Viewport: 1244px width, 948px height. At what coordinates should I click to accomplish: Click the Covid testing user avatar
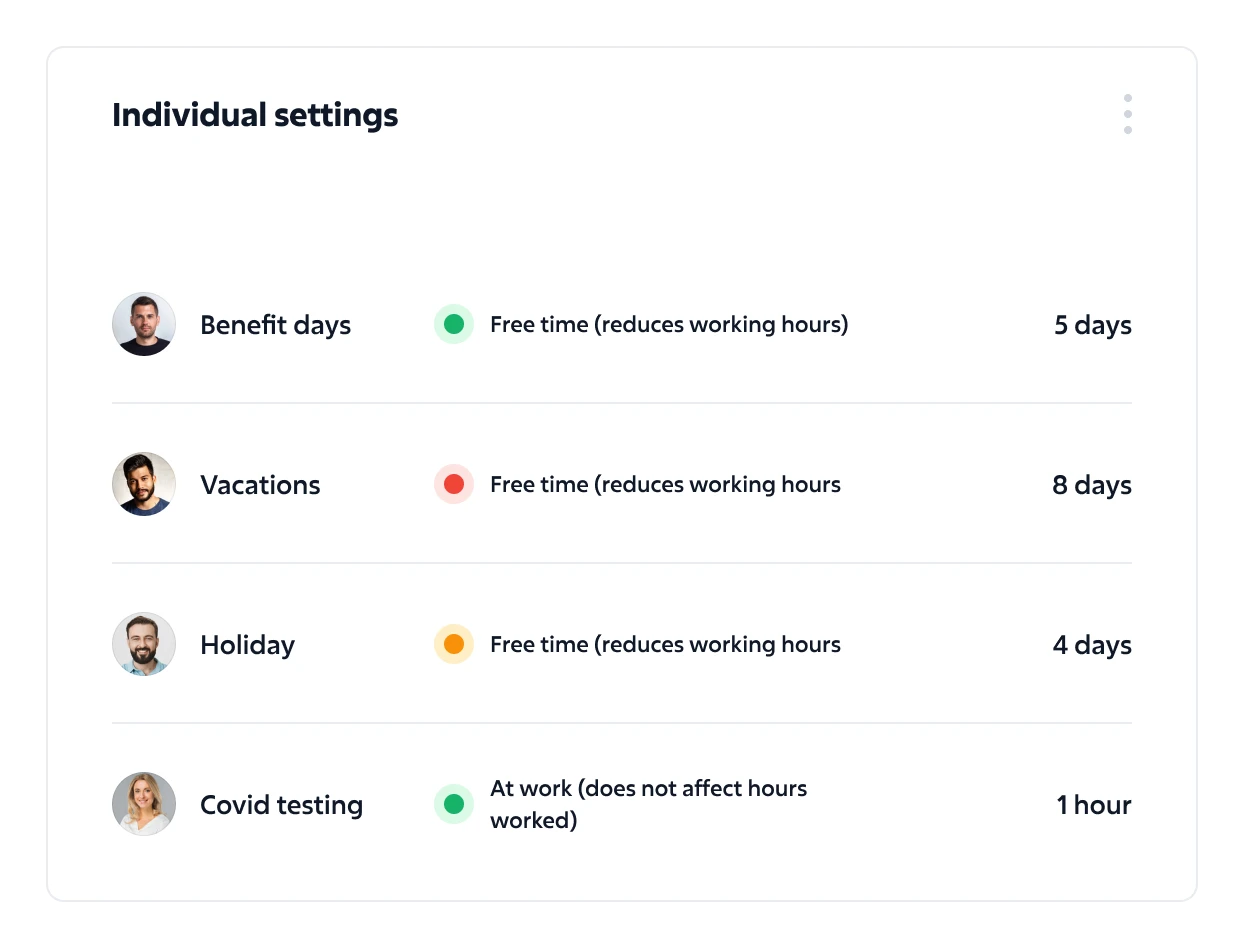click(144, 804)
